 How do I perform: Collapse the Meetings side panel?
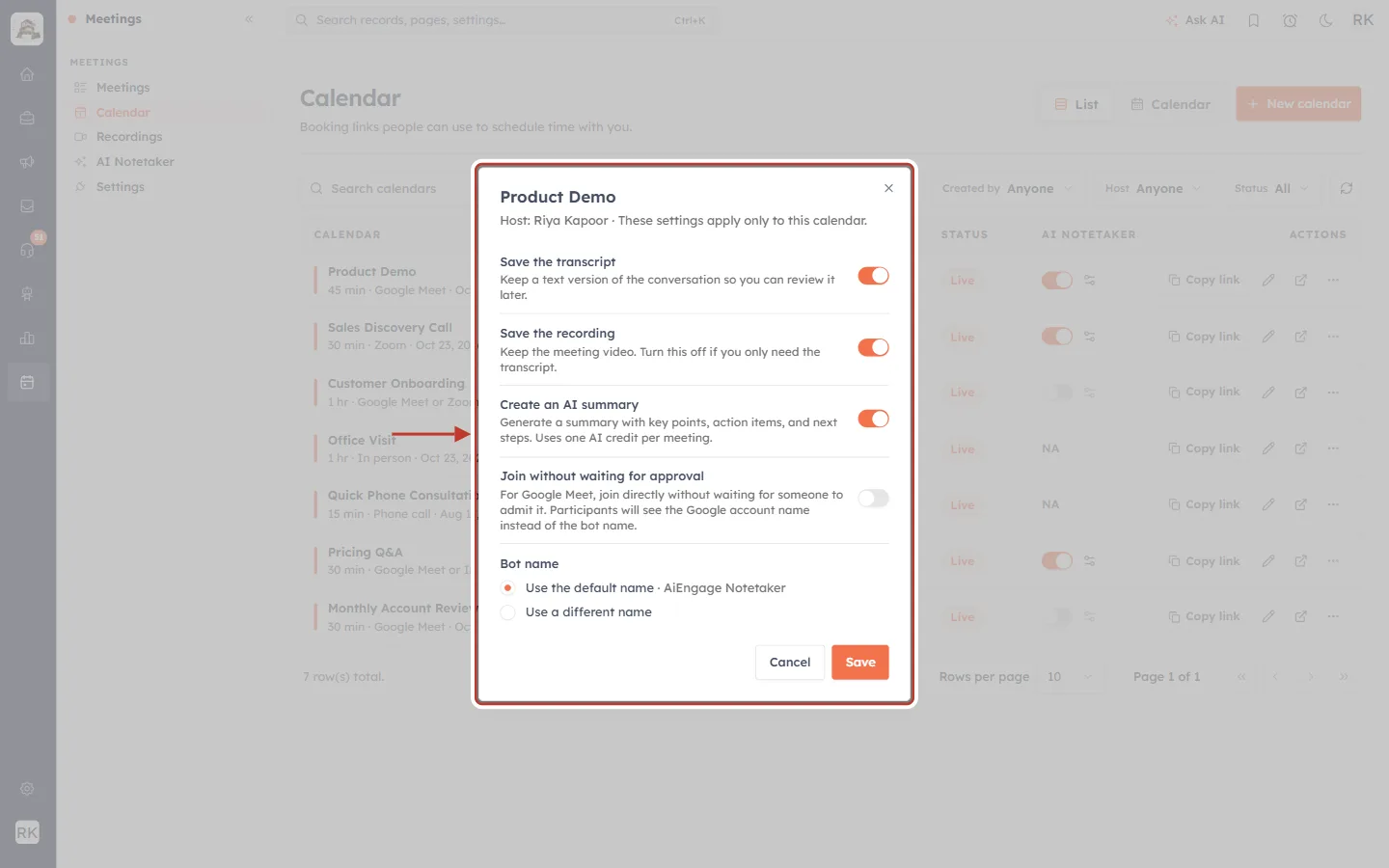tap(249, 19)
